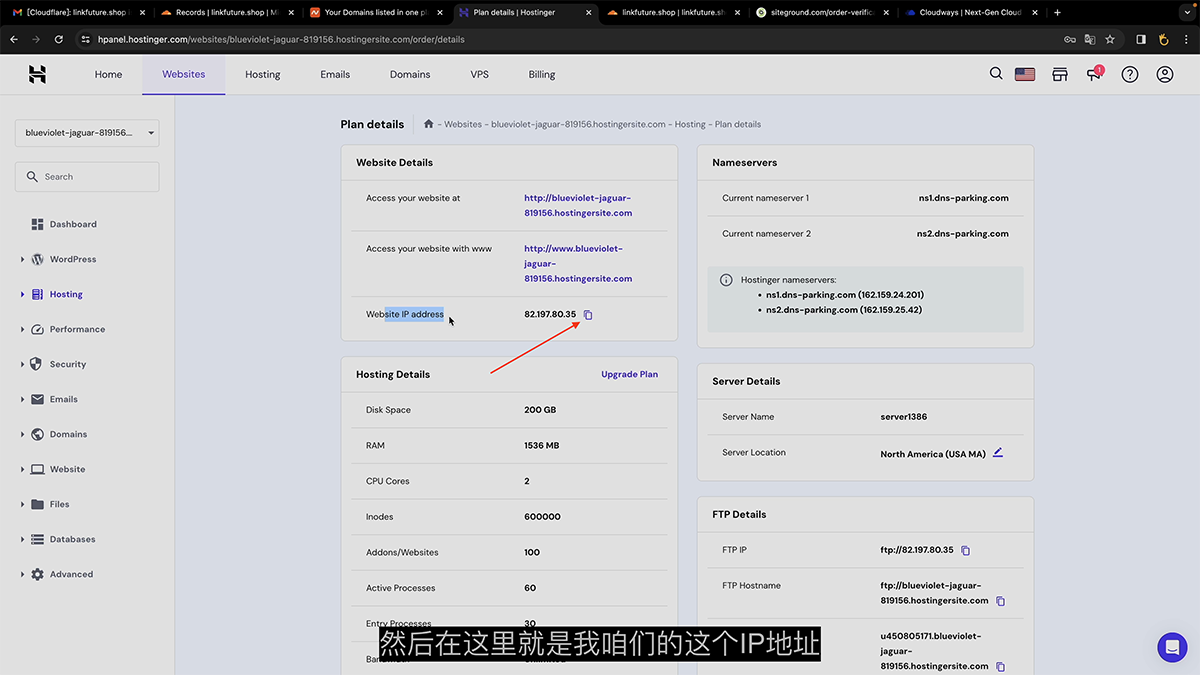The width and height of the screenshot is (1200, 675).
Task: Switch to siteground.com order tab
Action: pyautogui.click(x=822, y=13)
